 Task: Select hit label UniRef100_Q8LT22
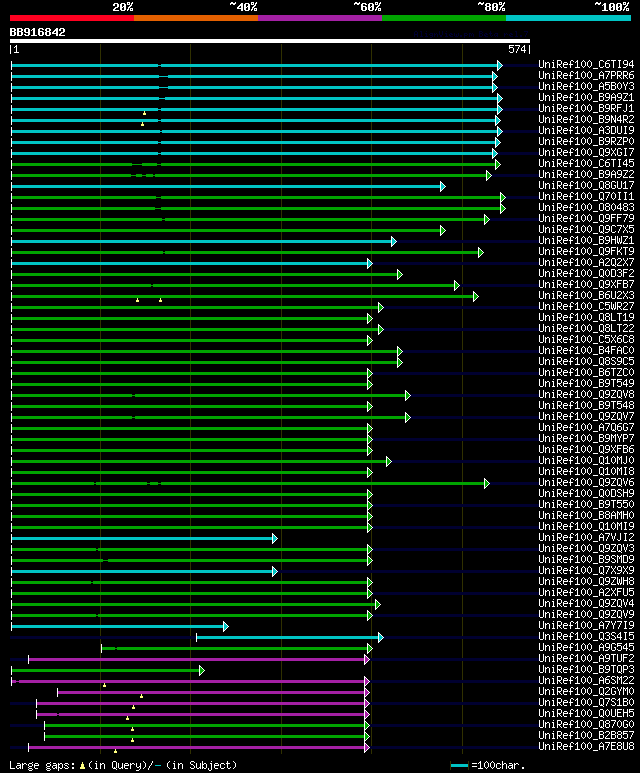(x=586, y=328)
